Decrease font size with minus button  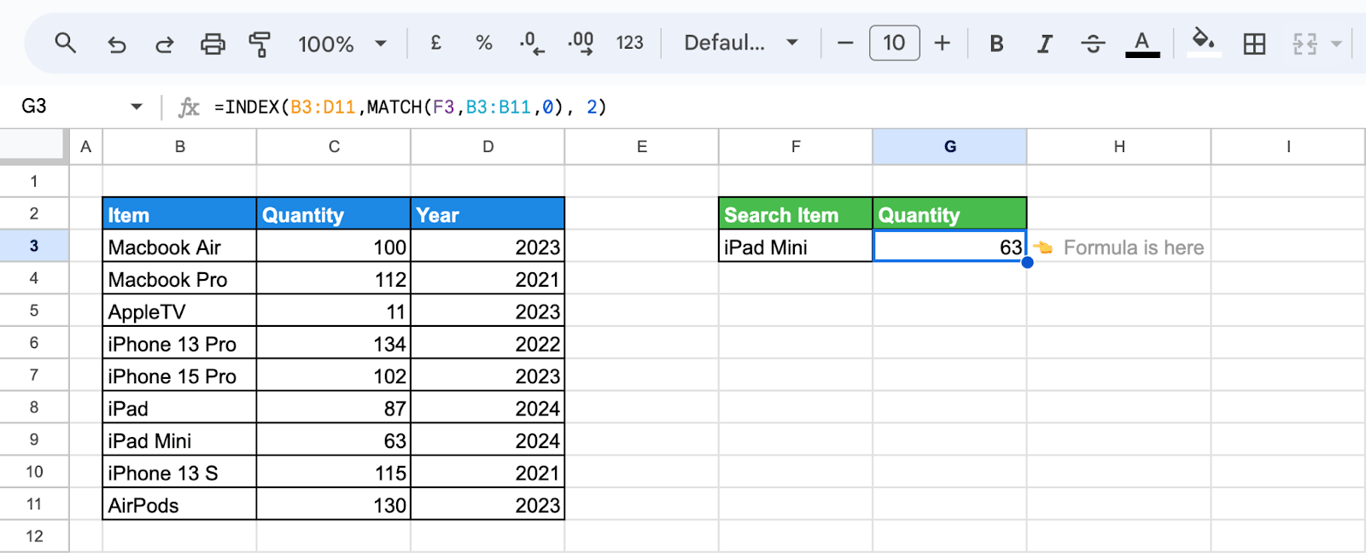tap(845, 43)
